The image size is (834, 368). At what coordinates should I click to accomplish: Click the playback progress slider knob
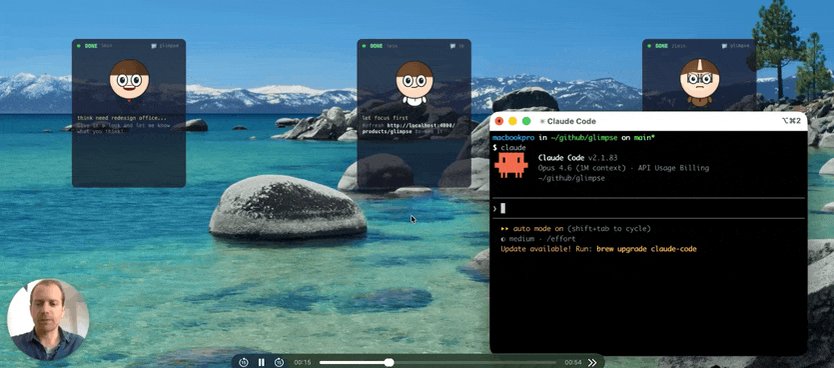point(389,362)
